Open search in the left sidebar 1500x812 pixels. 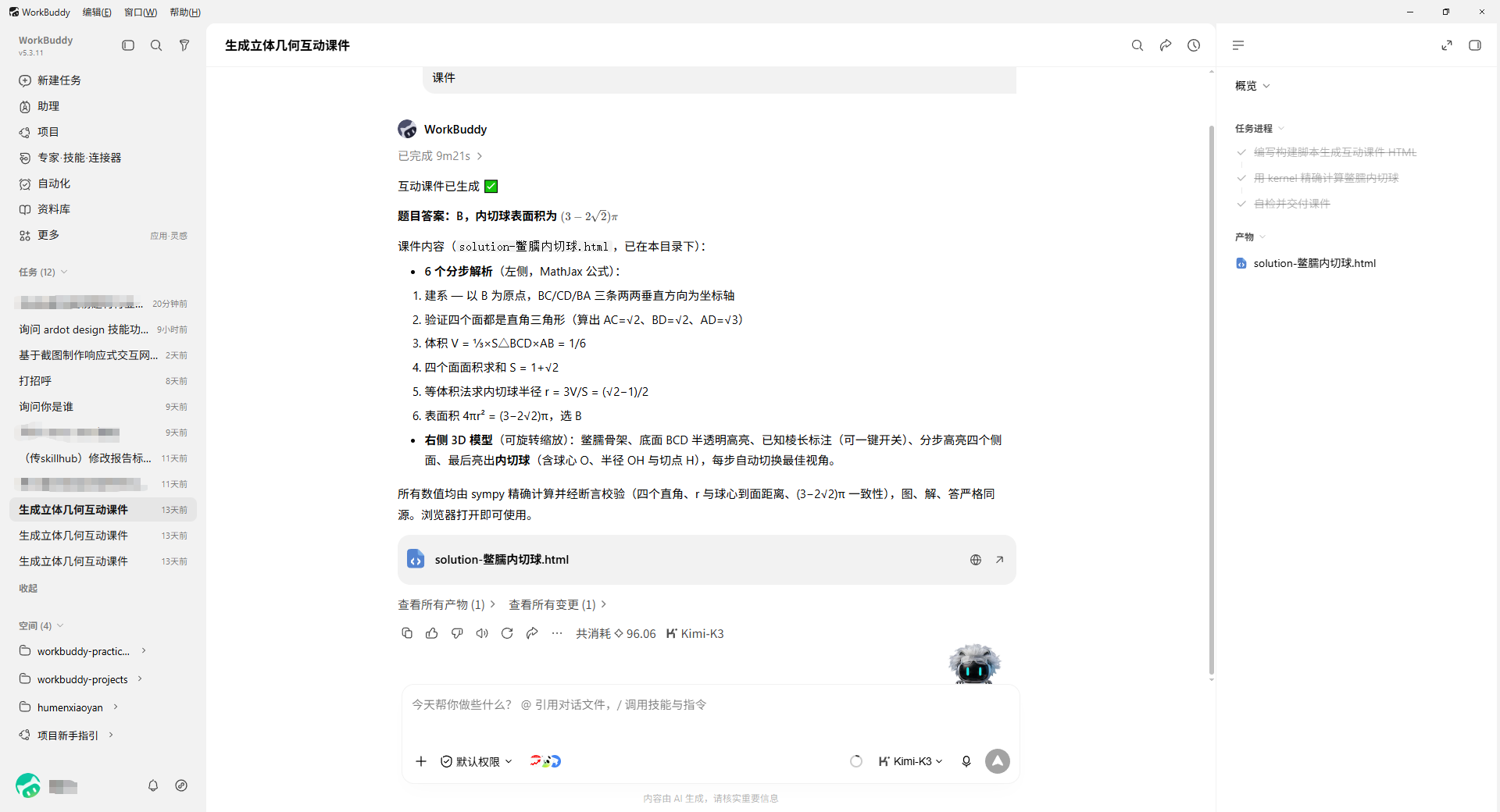coord(156,45)
